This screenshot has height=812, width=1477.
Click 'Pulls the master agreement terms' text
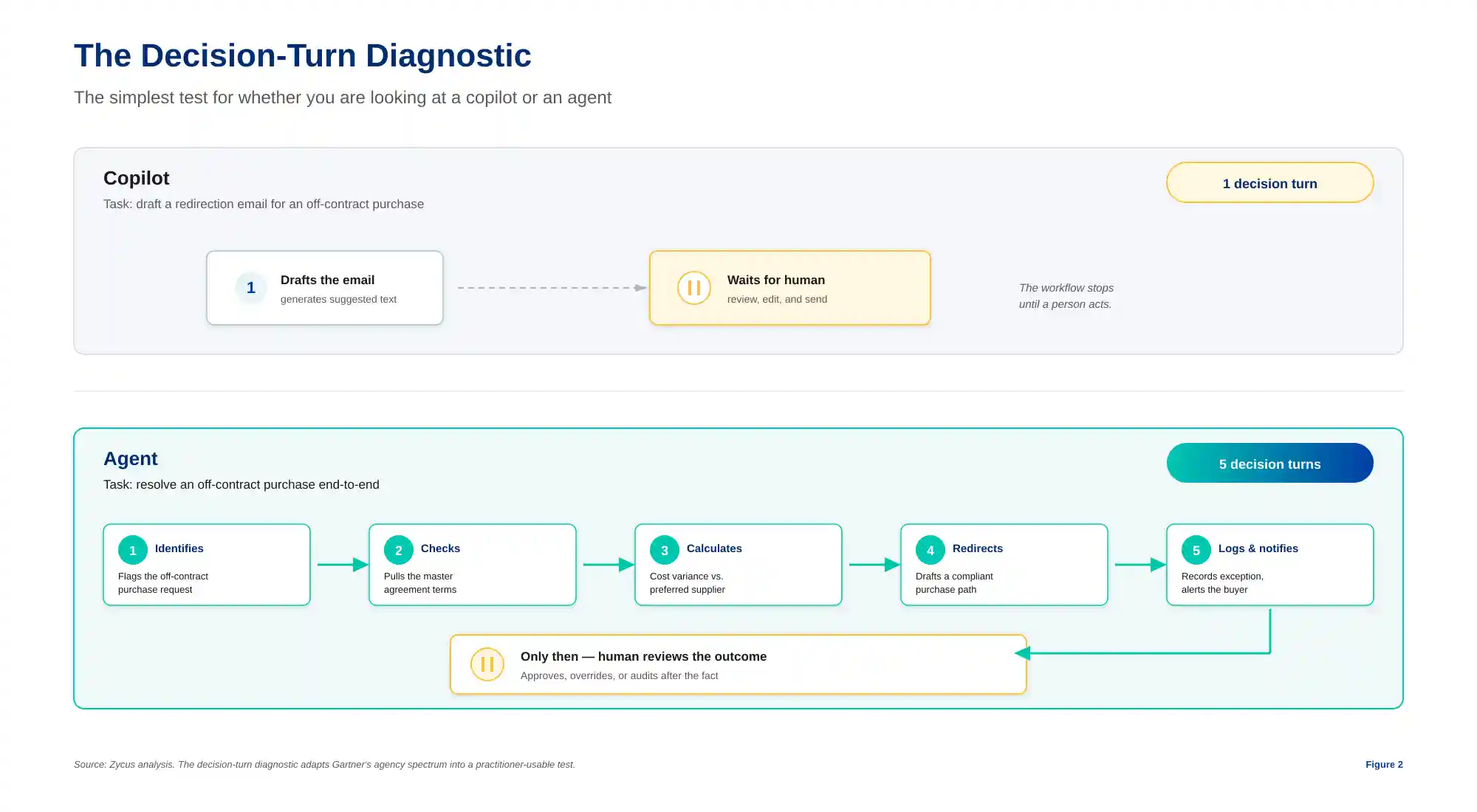click(x=420, y=582)
